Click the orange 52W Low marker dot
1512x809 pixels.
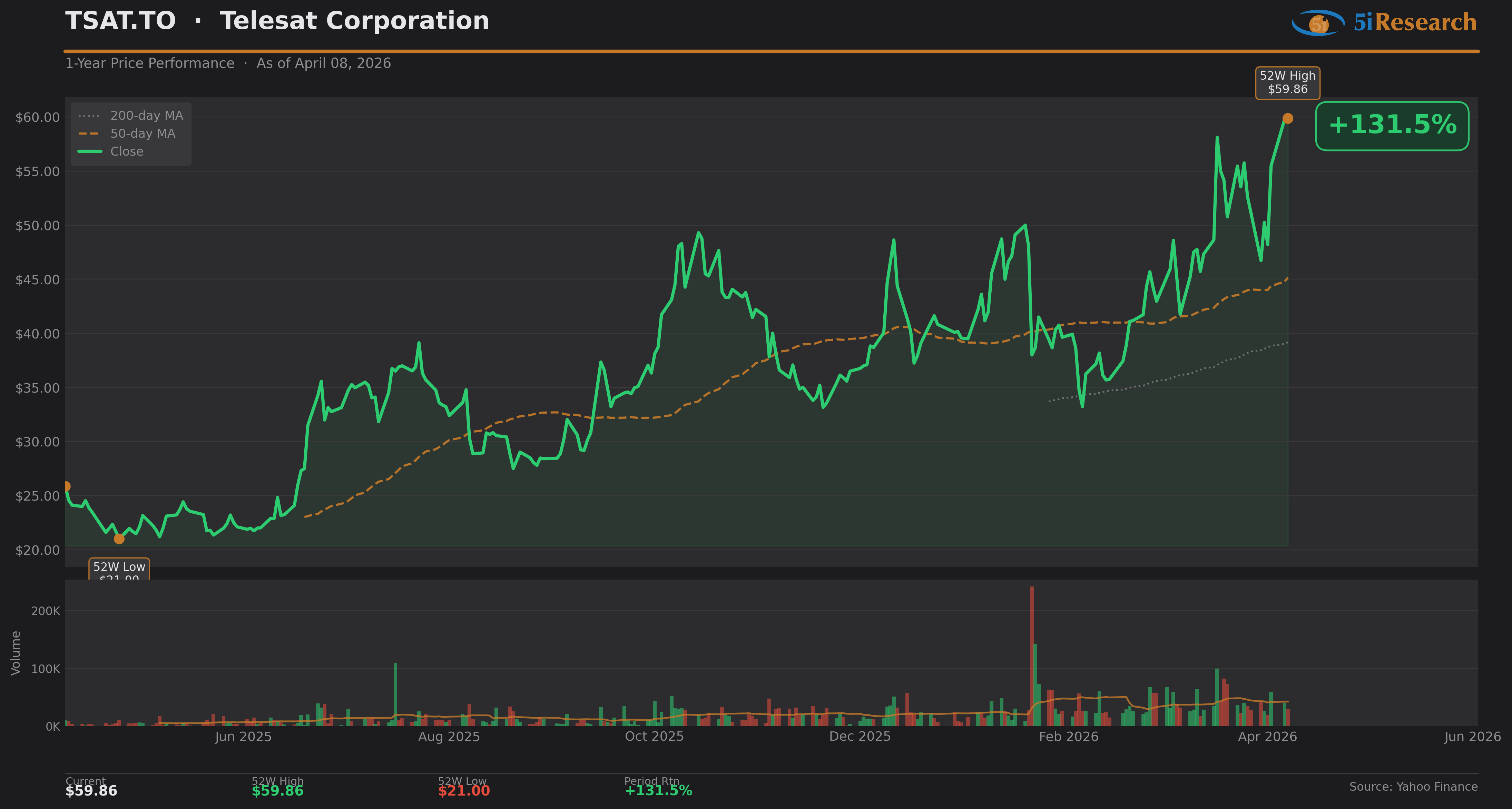[119, 539]
